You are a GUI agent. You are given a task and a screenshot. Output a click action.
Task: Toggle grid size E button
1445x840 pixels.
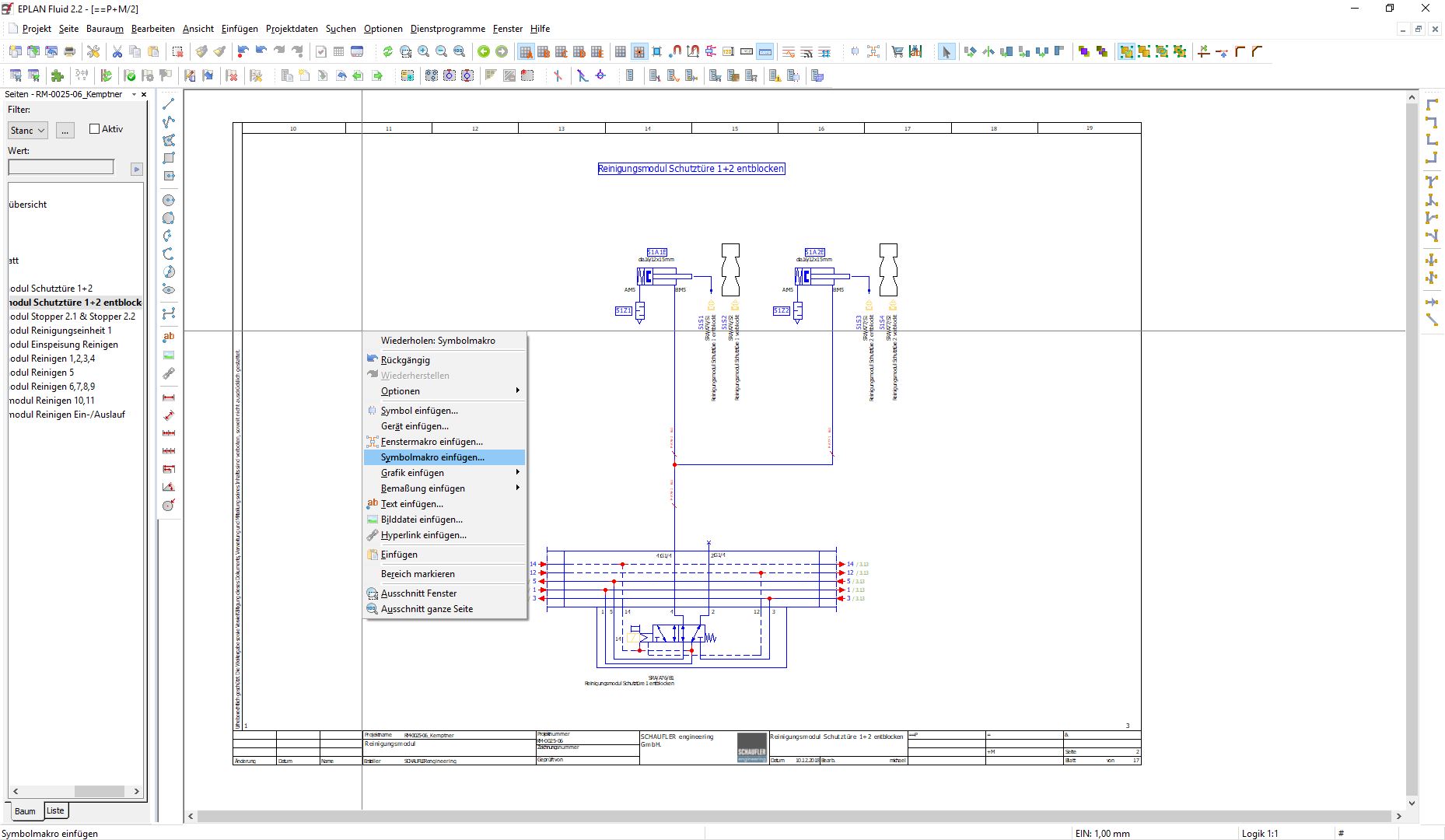pyautogui.click(x=597, y=51)
